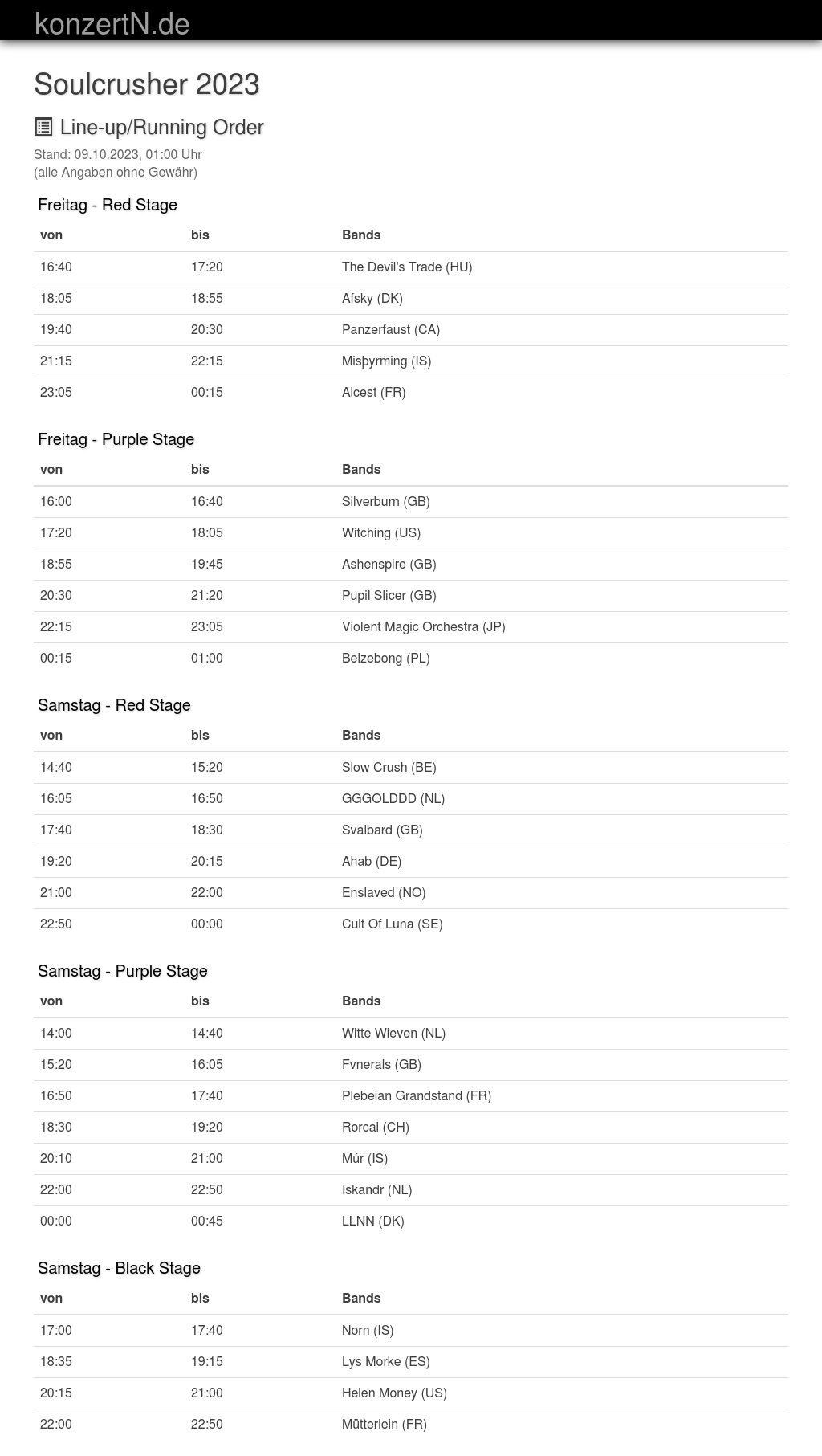Click the Samstag - Red Stage heading
This screenshot has width=822, height=1456.
click(x=114, y=705)
